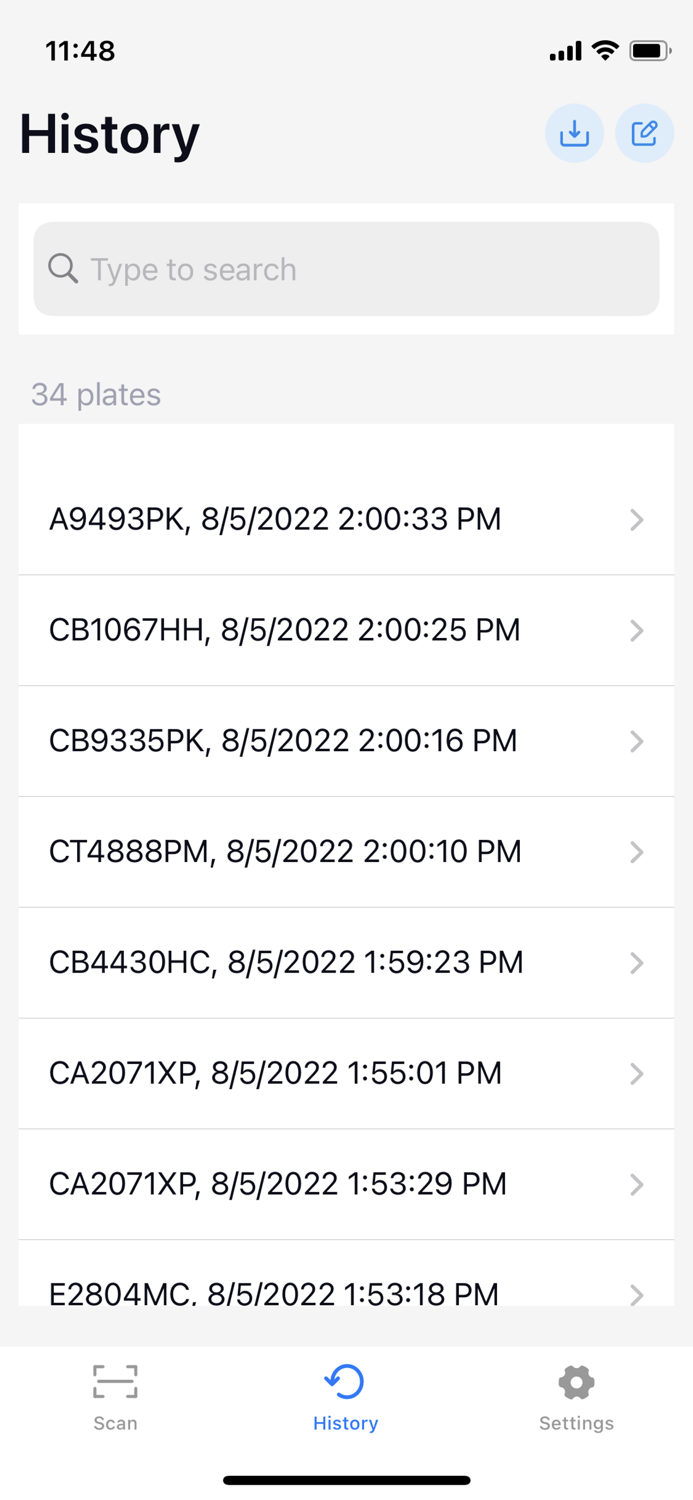Select the Scan frame icon
693x1500 pixels.
pos(115,1380)
